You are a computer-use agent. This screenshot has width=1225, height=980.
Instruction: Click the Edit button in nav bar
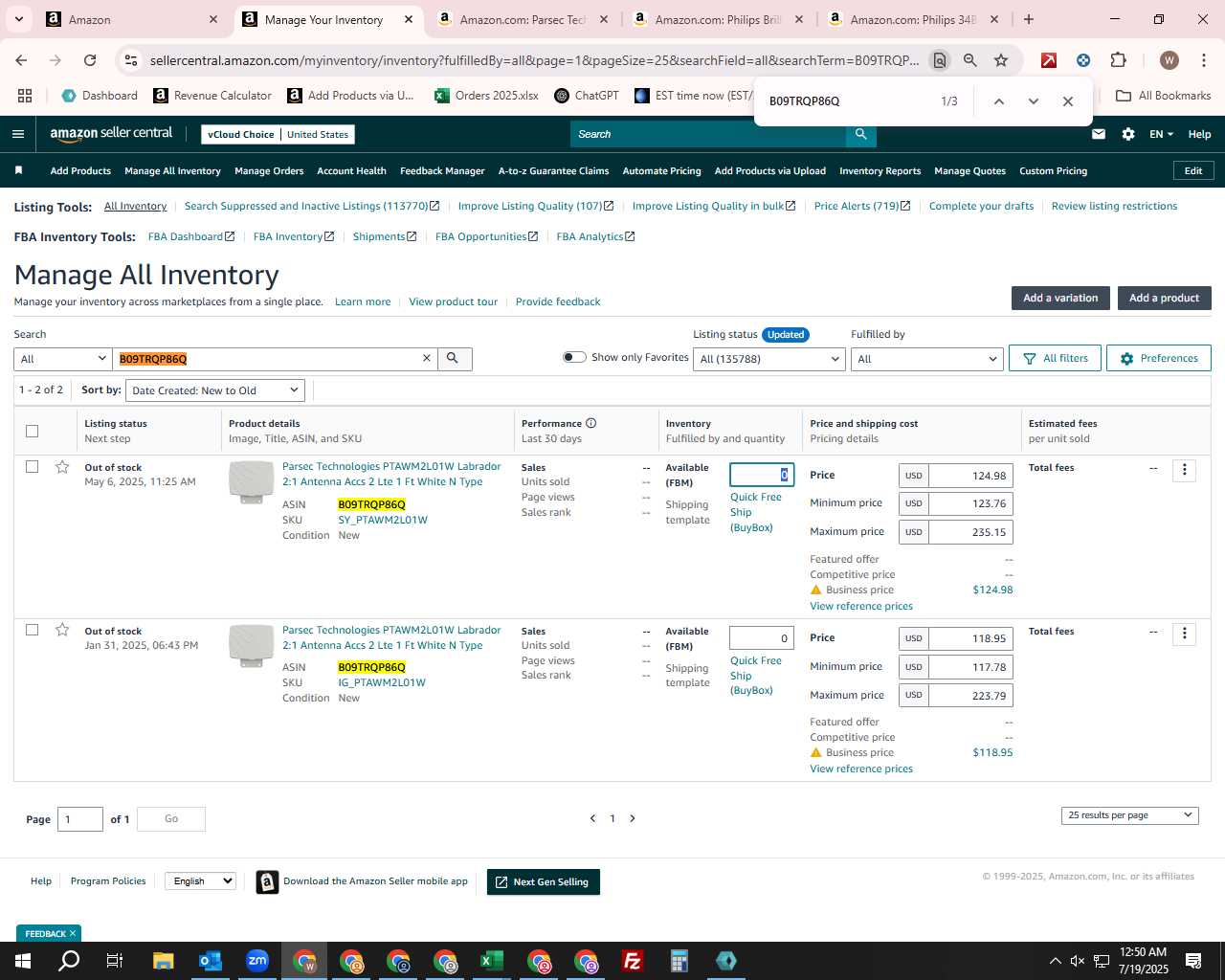1193,170
